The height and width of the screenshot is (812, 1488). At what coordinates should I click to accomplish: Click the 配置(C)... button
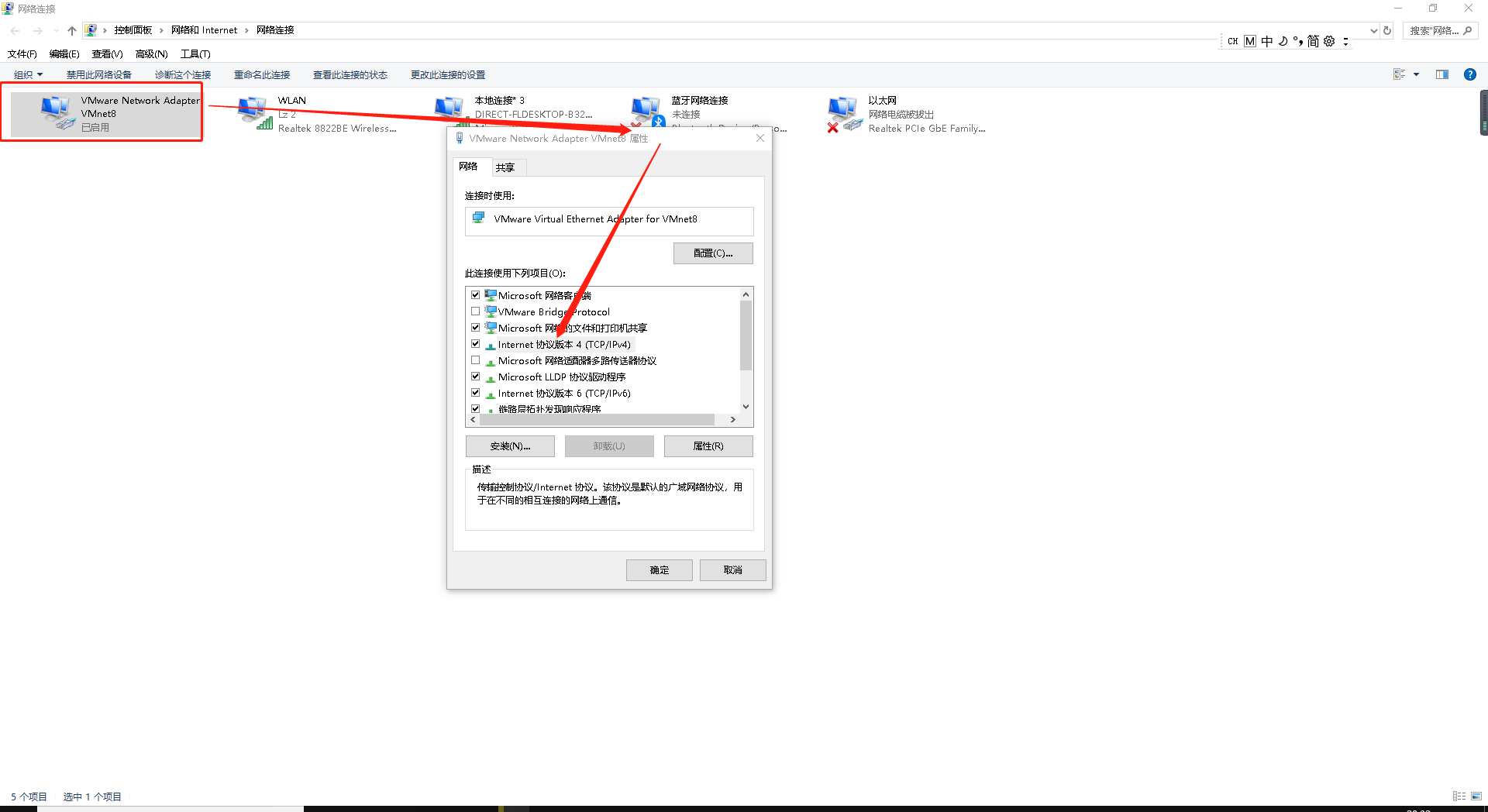pyautogui.click(x=713, y=253)
